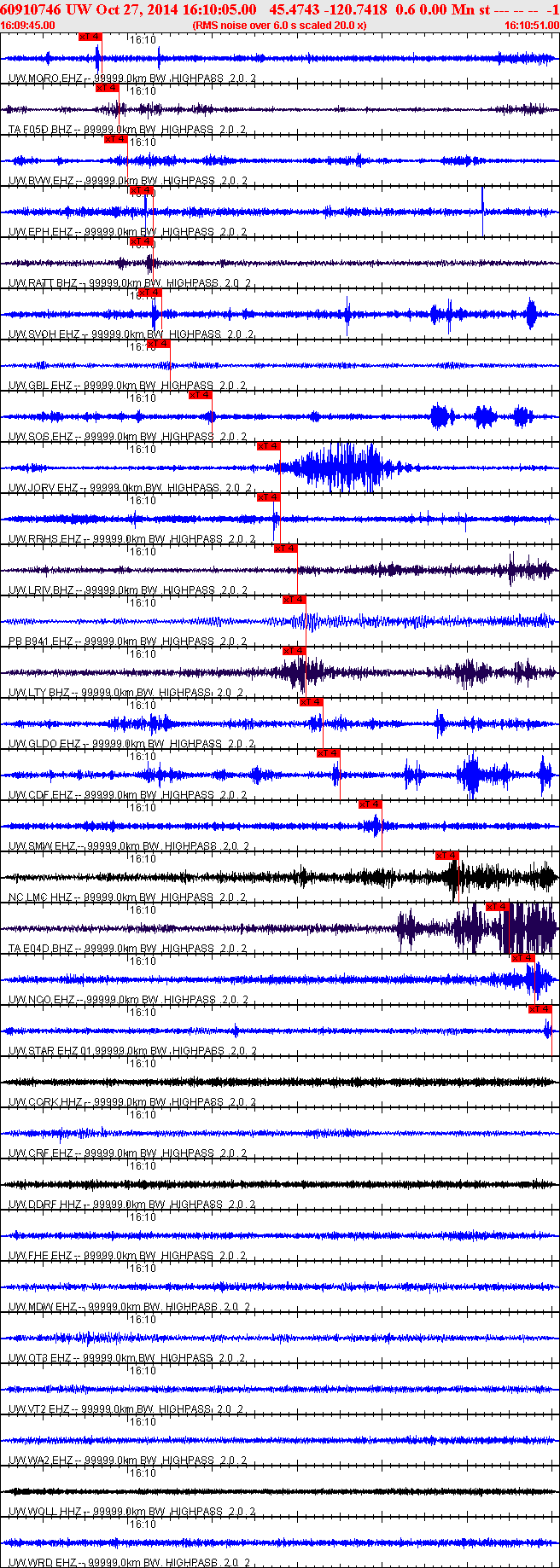The image size is (560, 1568).
Task: Click the UW.WOLL.HHZ station label
Action: click(133, 1512)
